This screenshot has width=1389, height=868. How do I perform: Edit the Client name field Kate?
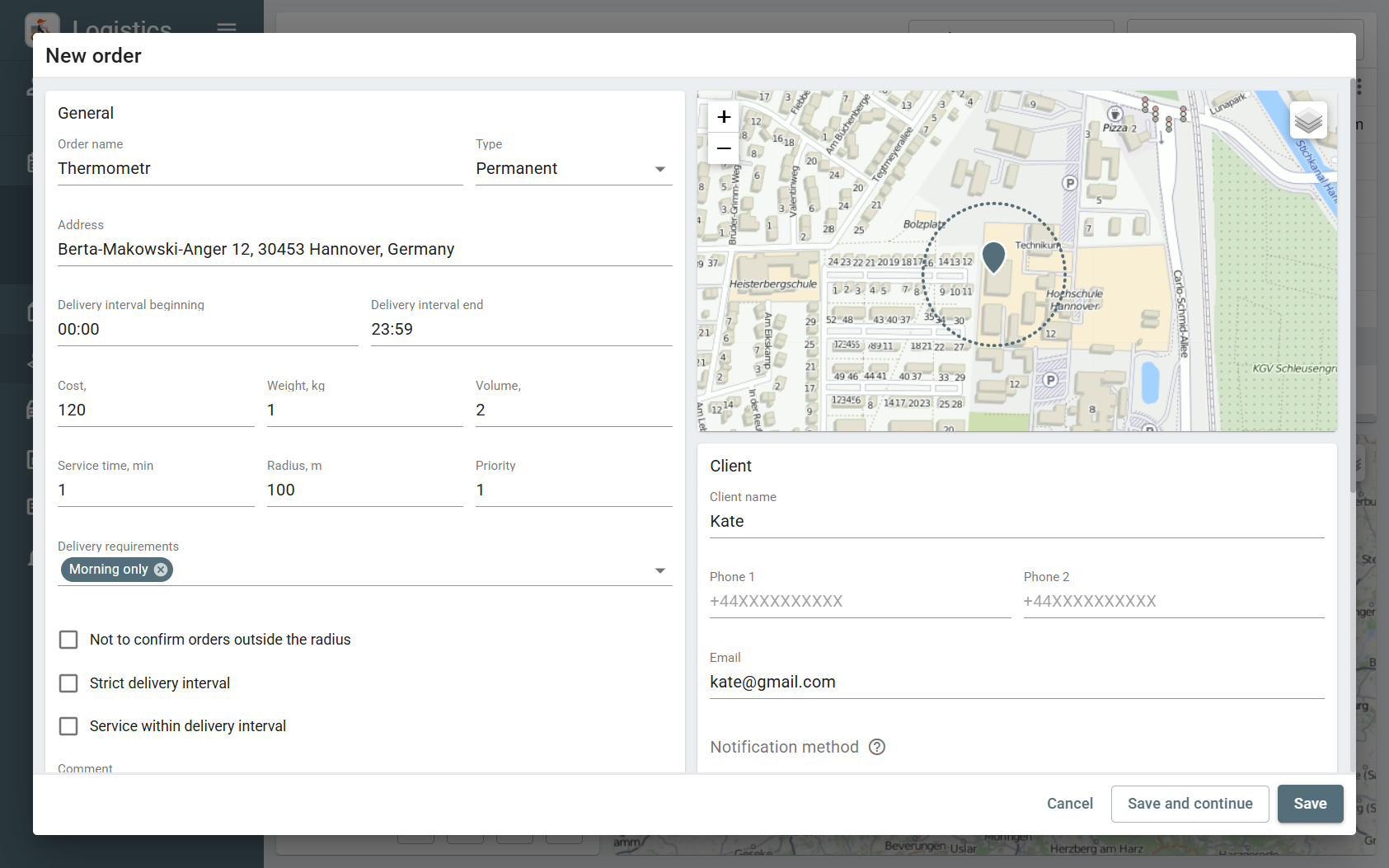pos(1017,521)
